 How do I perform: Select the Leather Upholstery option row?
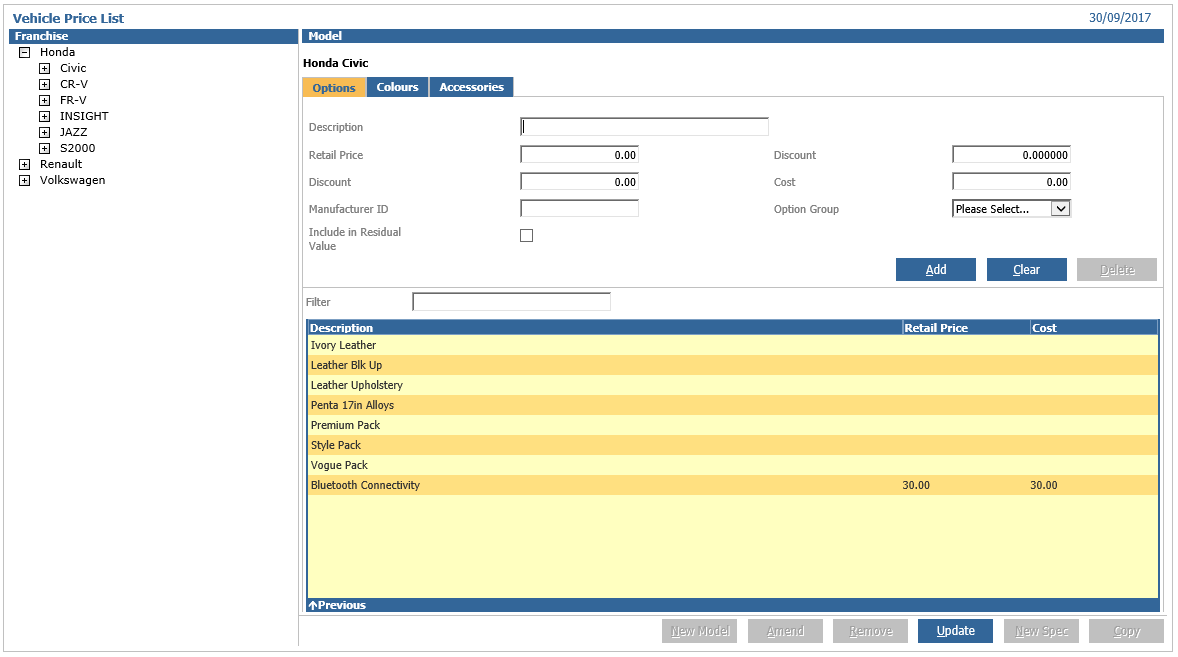(732, 385)
